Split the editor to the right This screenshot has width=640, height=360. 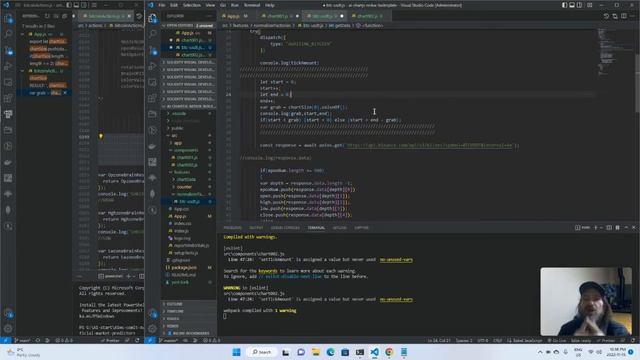[x=624, y=16]
